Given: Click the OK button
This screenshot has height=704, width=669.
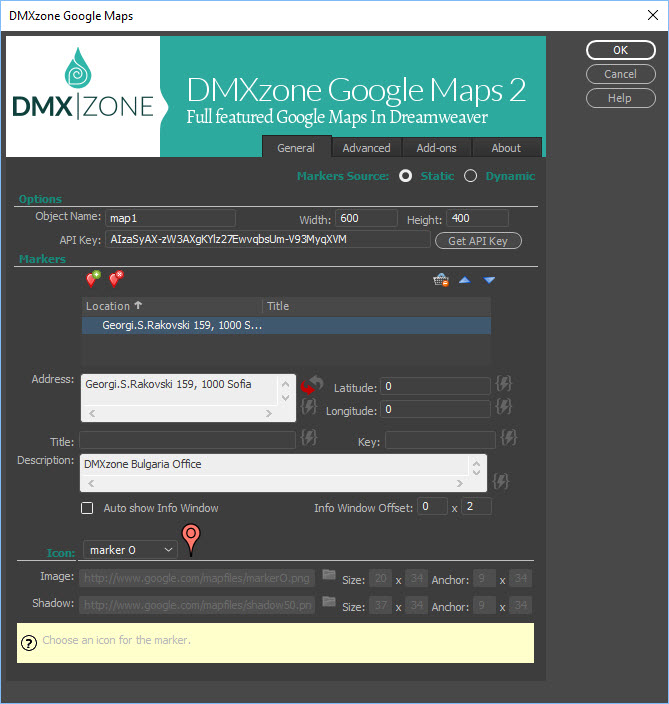Looking at the screenshot, I should [621, 50].
